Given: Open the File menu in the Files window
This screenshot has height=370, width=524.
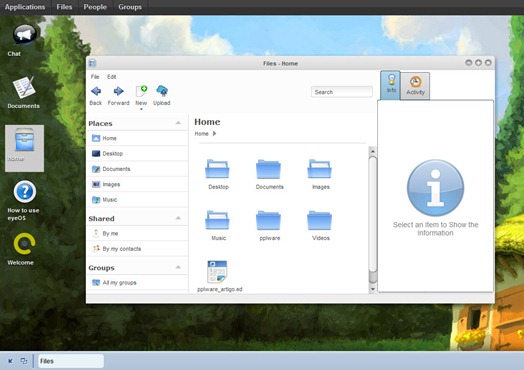Looking at the screenshot, I should [95, 77].
